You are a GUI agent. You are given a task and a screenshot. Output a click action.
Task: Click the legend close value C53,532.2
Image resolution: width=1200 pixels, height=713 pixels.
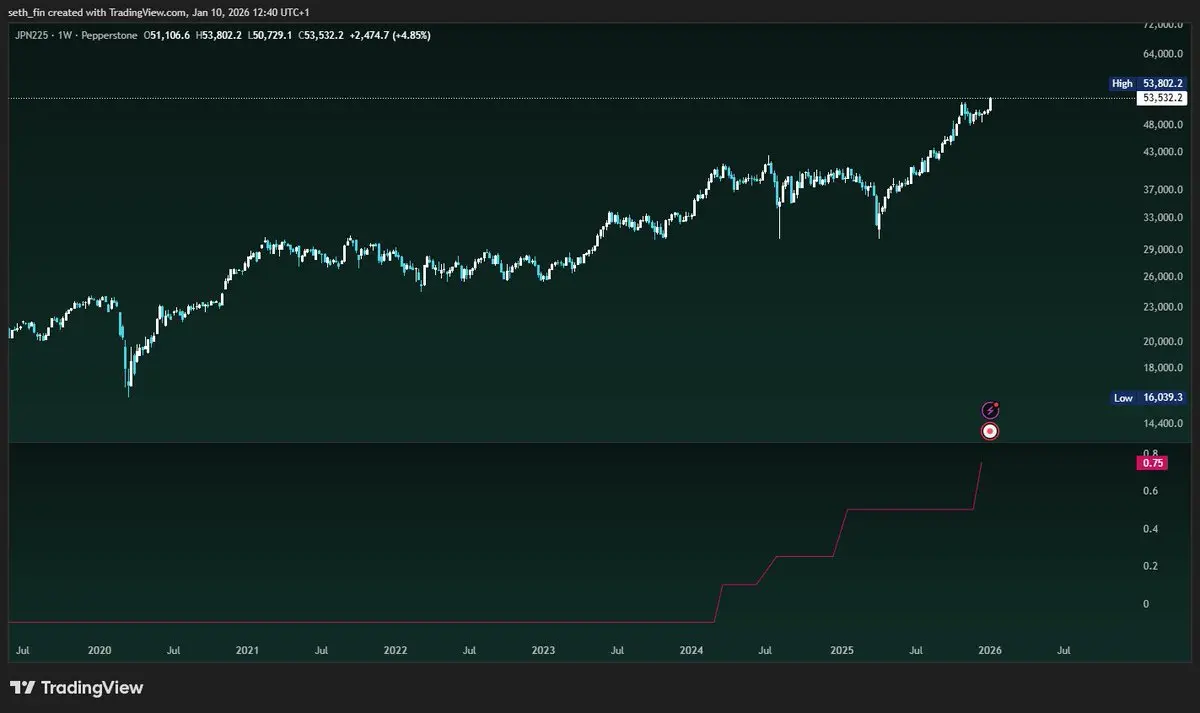[321, 35]
